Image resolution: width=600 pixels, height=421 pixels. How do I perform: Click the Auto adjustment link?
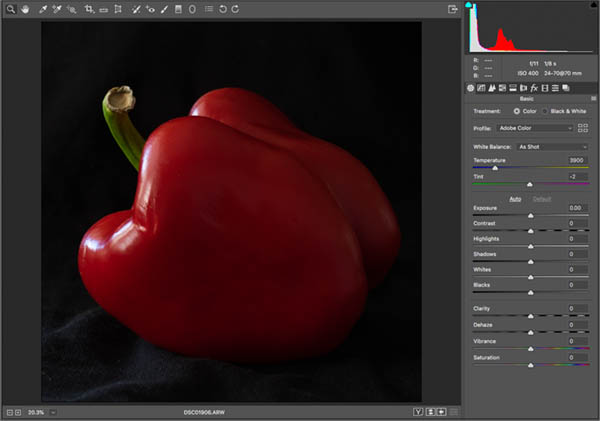coord(515,199)
